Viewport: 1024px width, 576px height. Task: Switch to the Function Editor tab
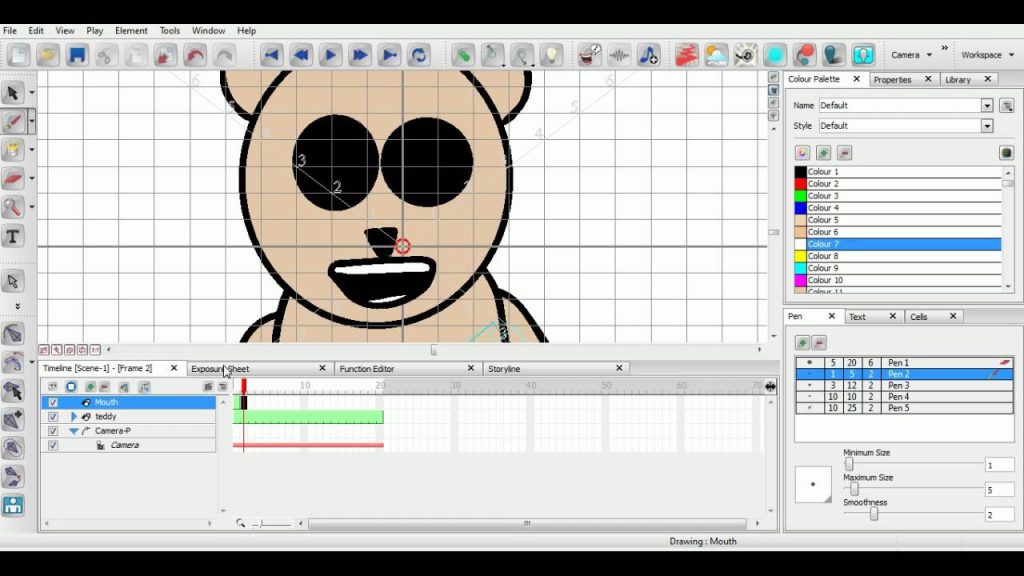367,369
